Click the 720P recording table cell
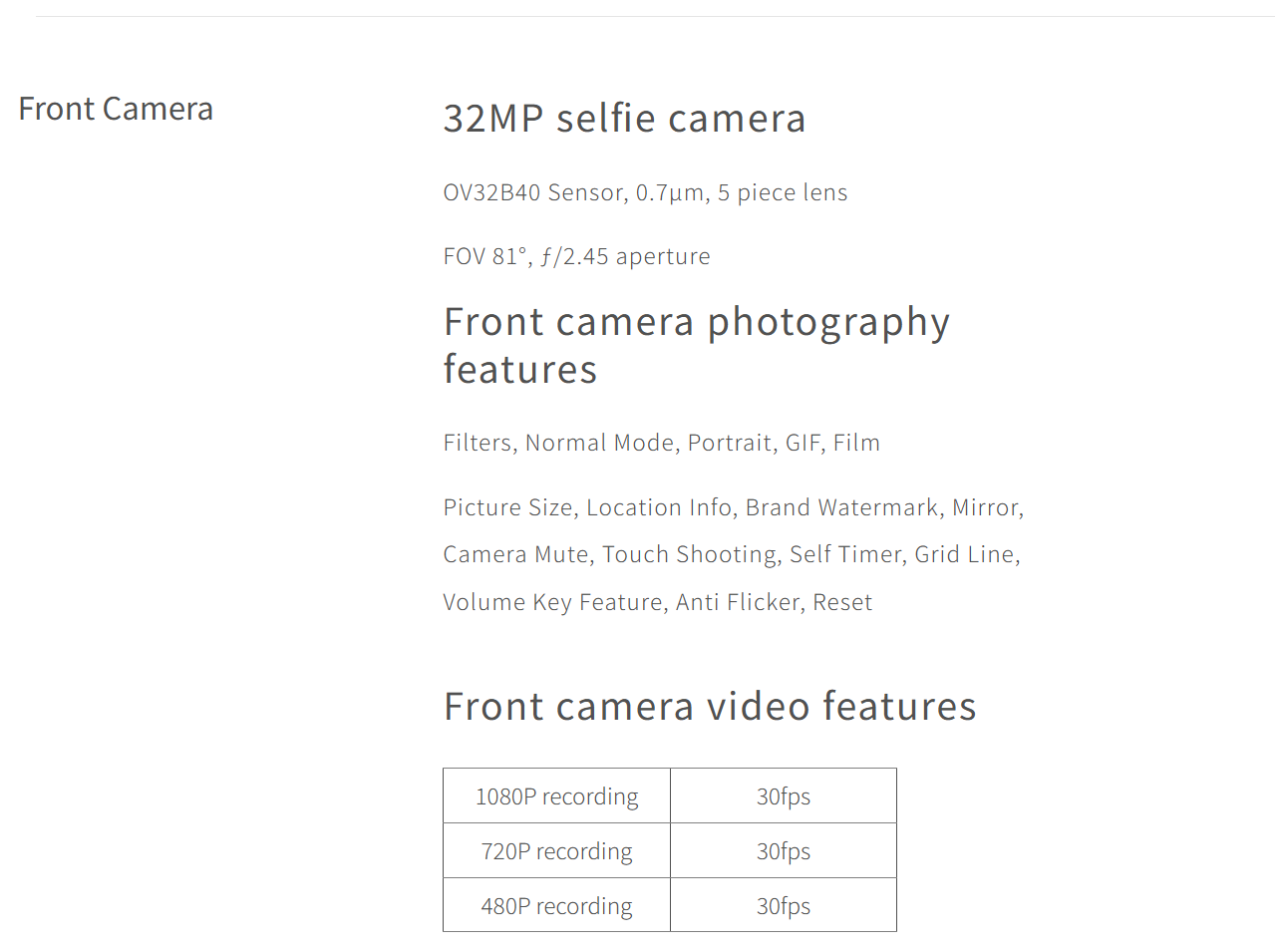The height and width of the screenshot is (952, 1285). tap(557, 850)
